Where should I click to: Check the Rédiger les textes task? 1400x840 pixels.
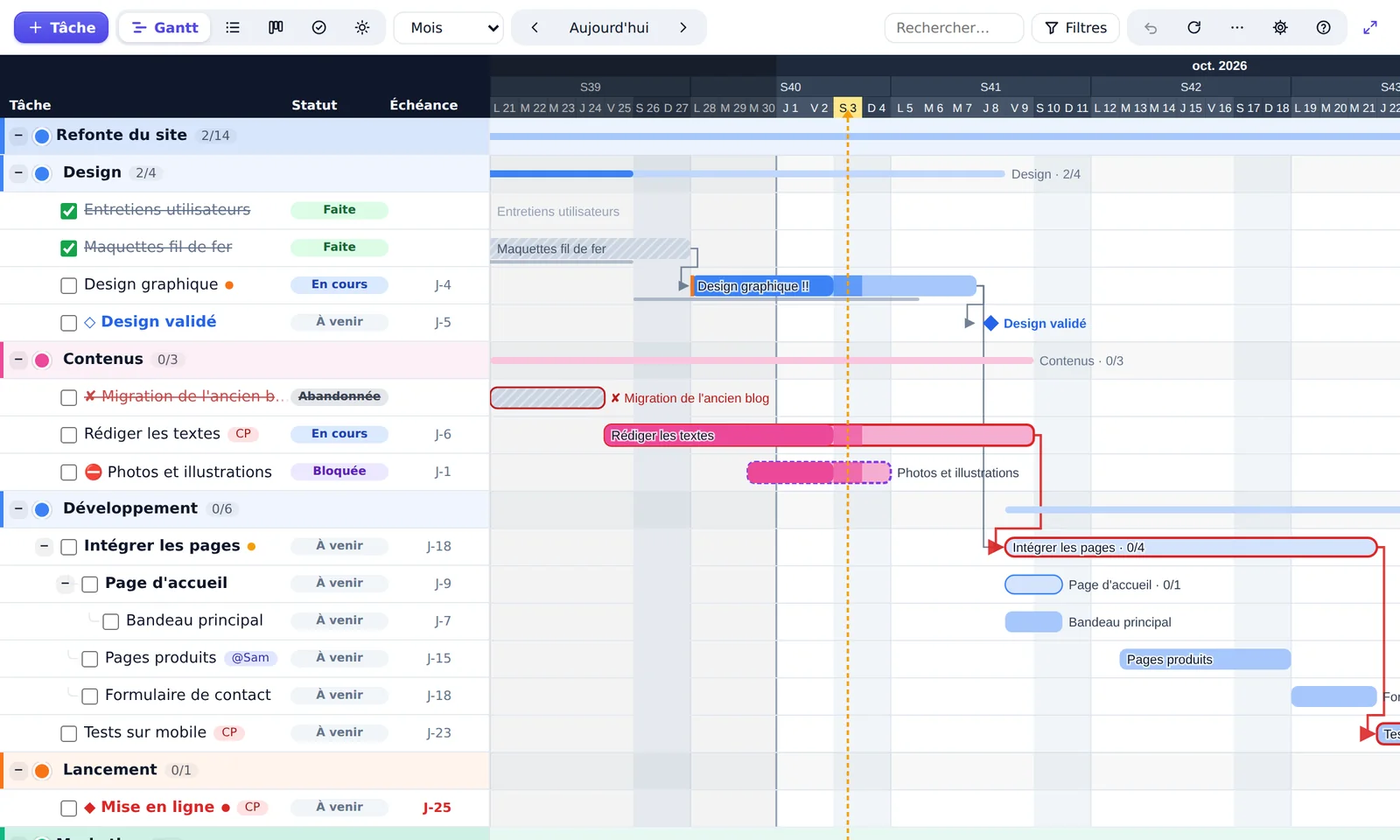pyautogui.click(x=68, y=435)
